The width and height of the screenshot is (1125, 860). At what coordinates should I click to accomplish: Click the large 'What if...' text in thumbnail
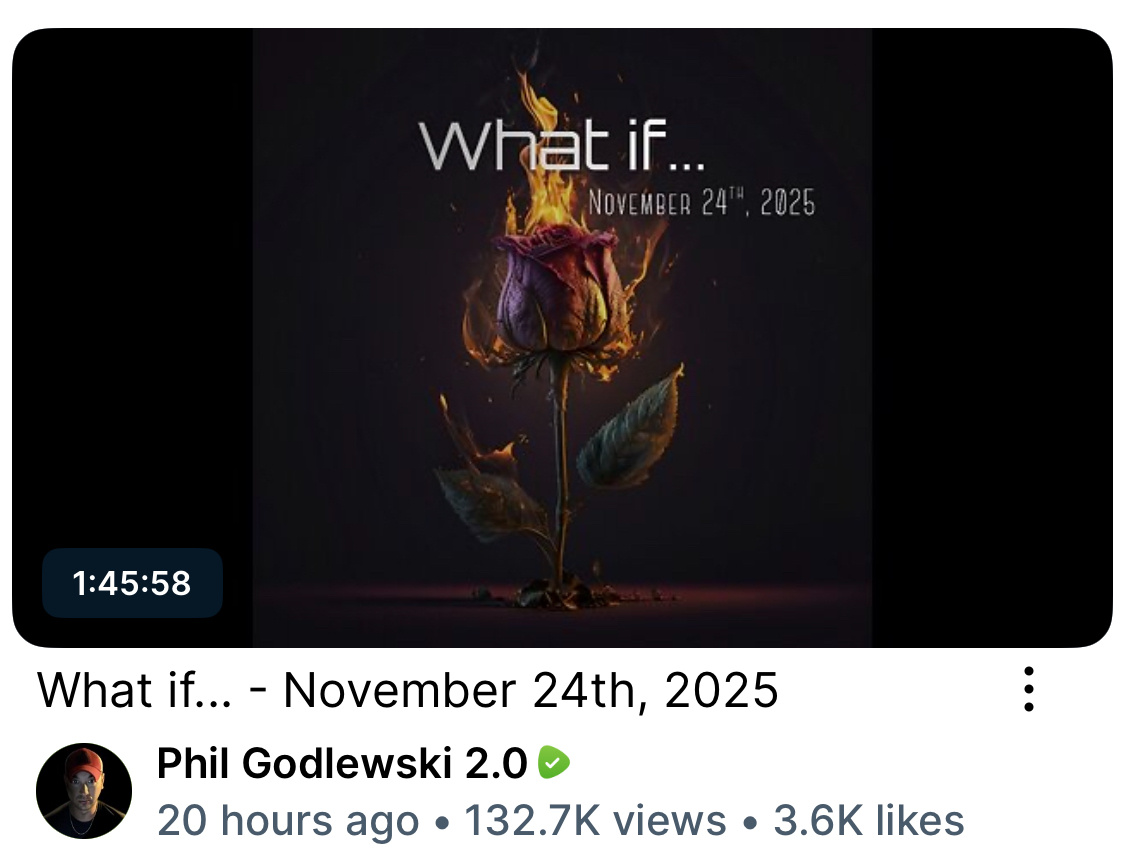562,146
